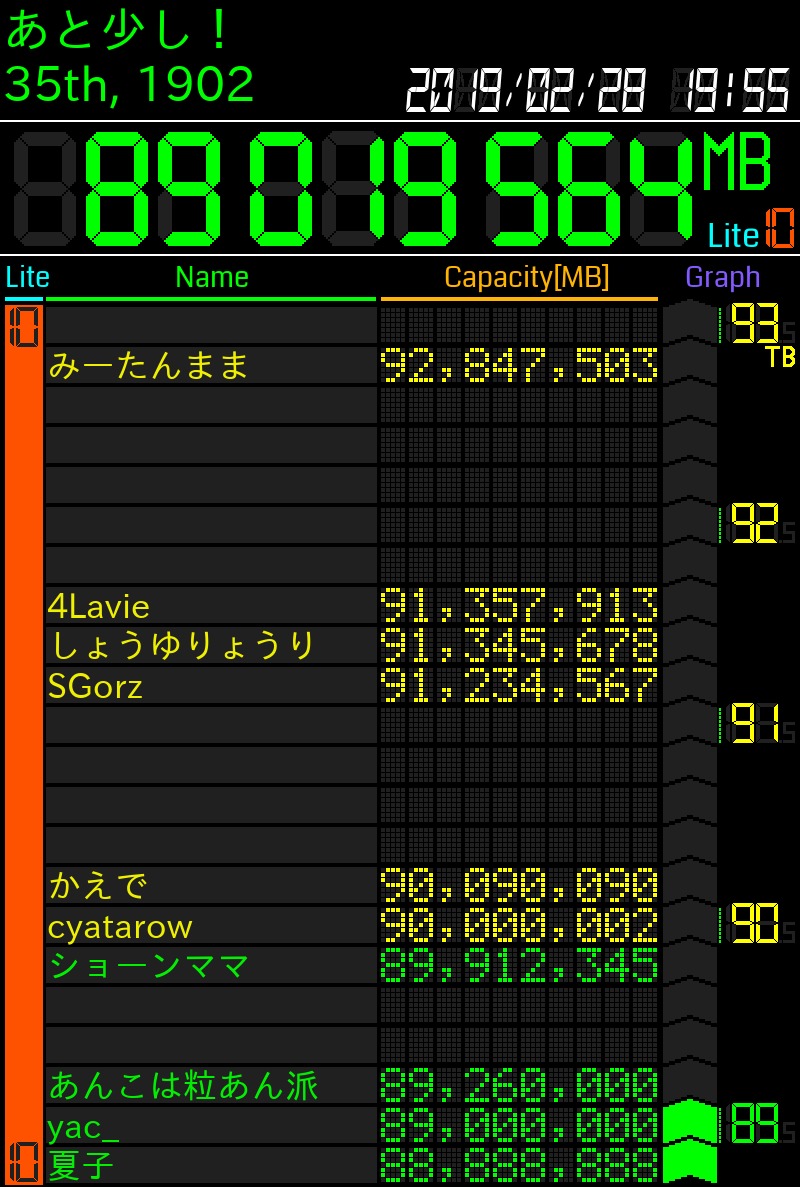The height and width of the screenshot is (1187, 800).
Task: Click the capacity value 91,345,678
Action: (x=519, y=646)
